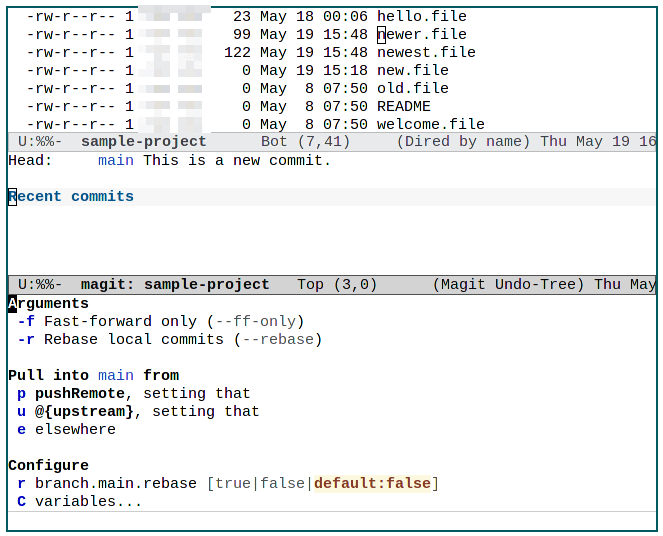This screenshot has height=536, width=663.
Task: Cycle the branch.main.rebase configuration value
Action: pos(22,483)
